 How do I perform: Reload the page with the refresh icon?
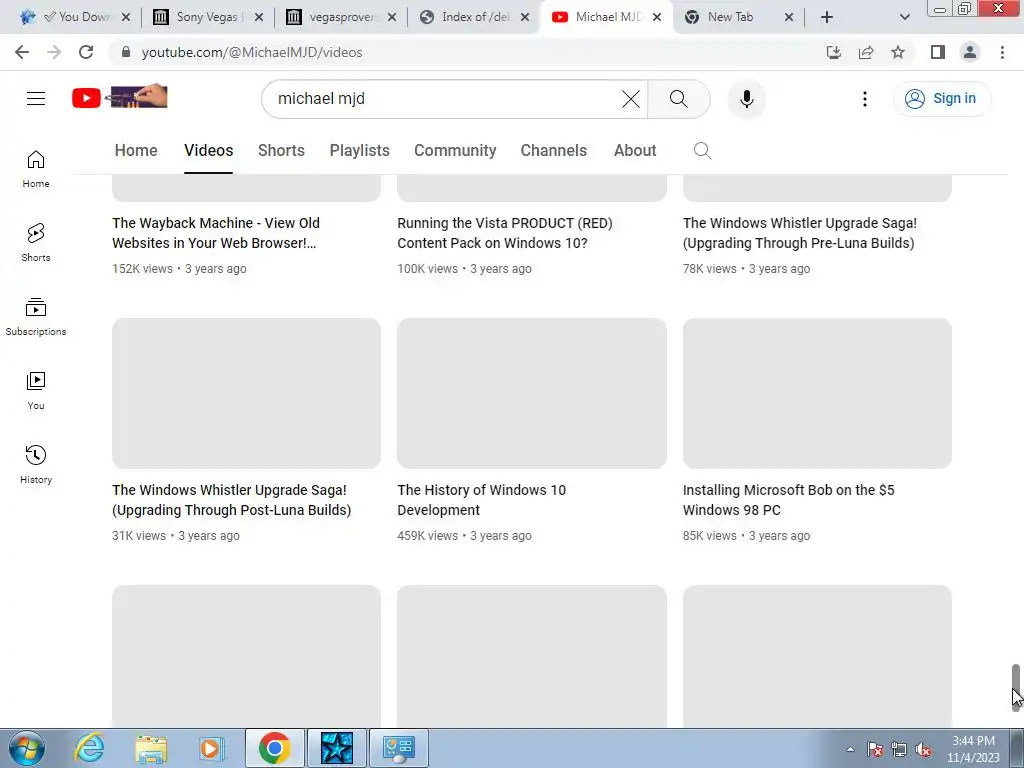pos(86,52)
